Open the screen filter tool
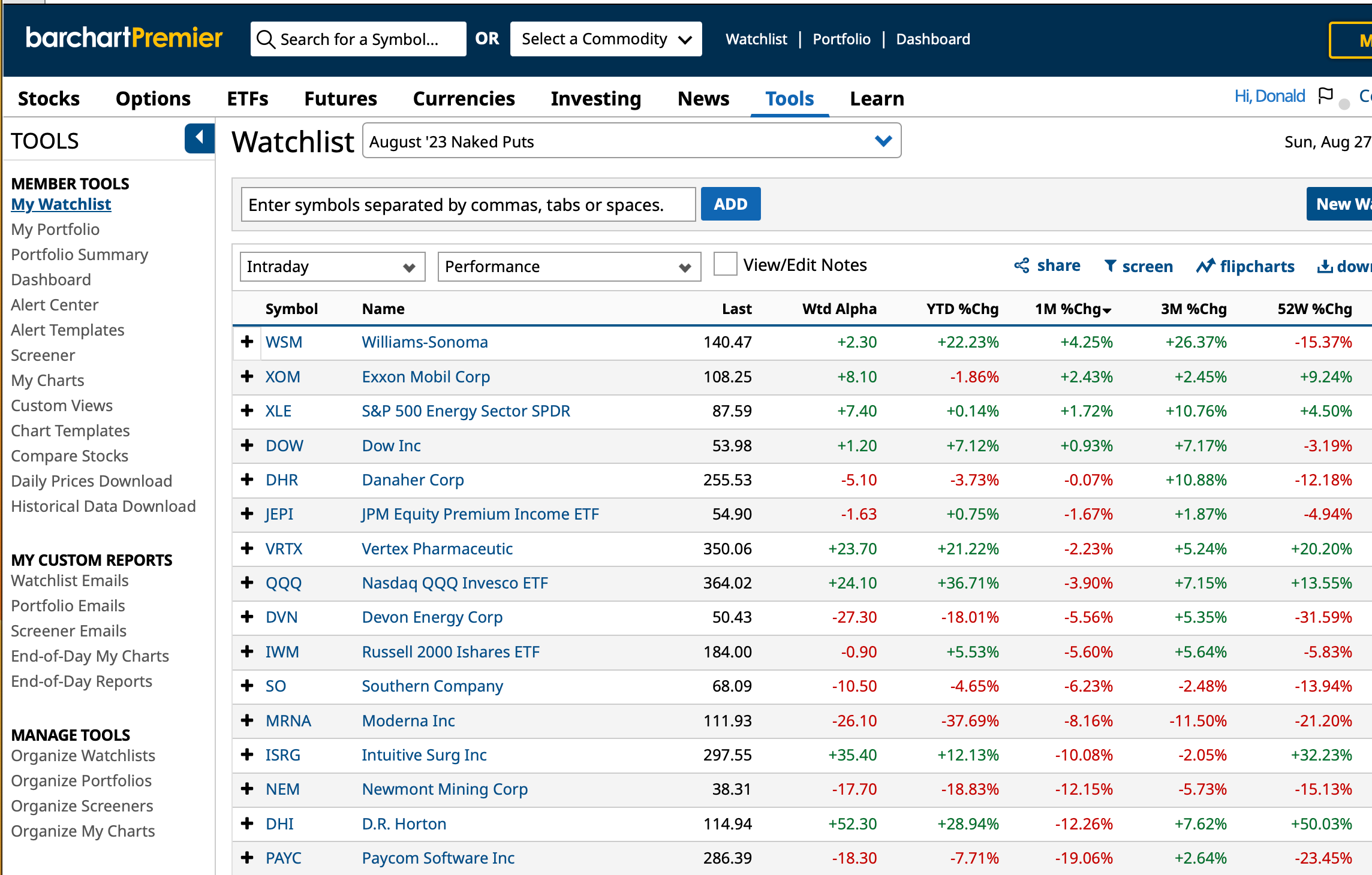 click(1138, 266)
